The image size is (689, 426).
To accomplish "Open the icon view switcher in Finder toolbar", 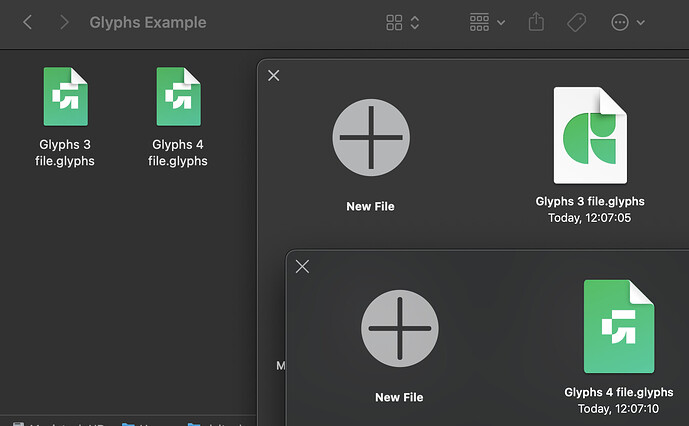I will tap(403, 22).
